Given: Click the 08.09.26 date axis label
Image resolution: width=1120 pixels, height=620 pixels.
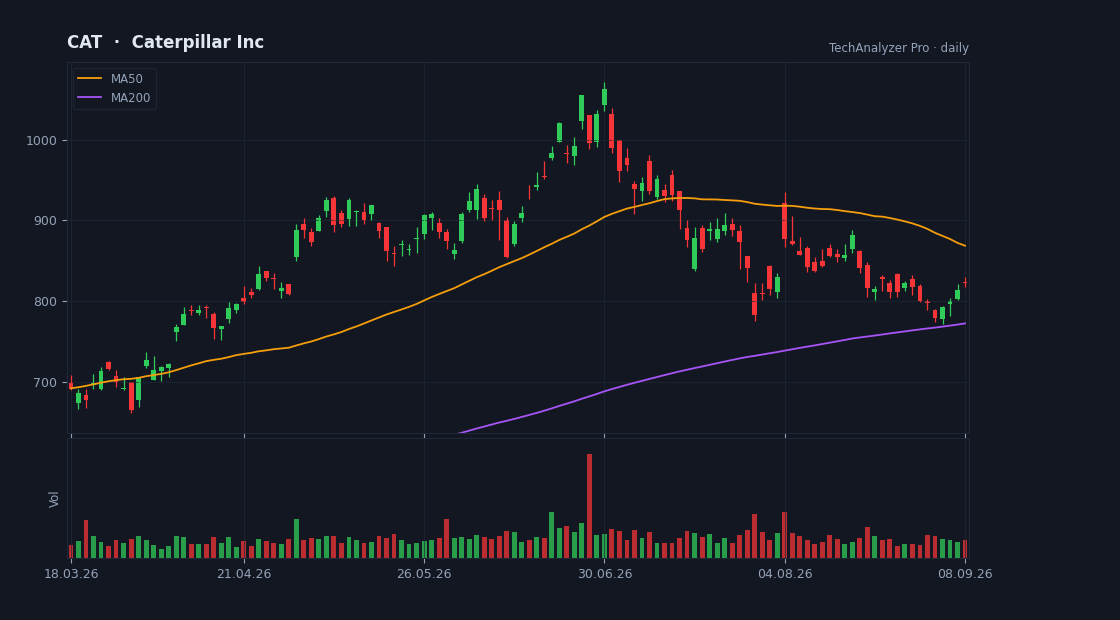Looking at the screenshot, I should tap(965, 574).
